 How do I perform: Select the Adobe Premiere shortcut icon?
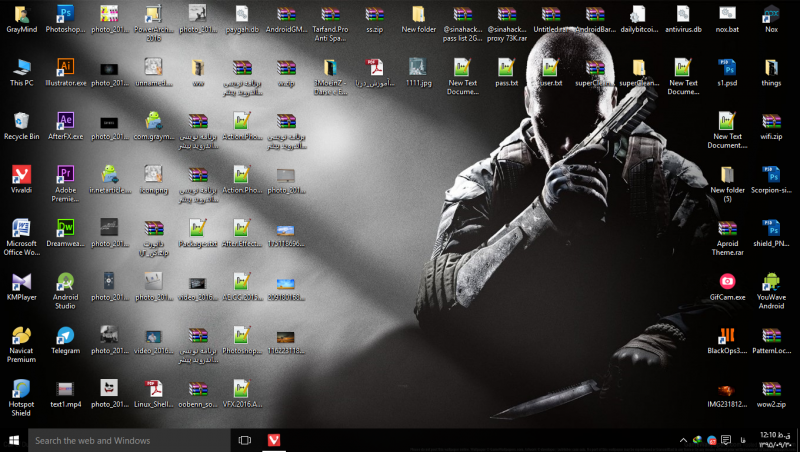click(x=65, y=184)
